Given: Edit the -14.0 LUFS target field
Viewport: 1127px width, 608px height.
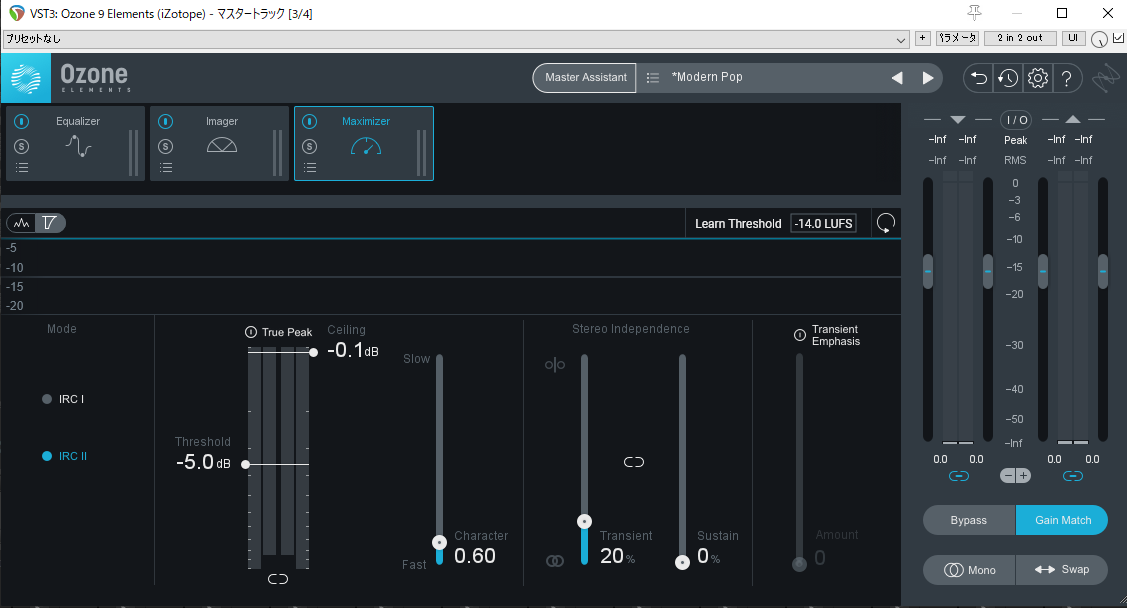Looking at the screenshot, I should 824,224.
